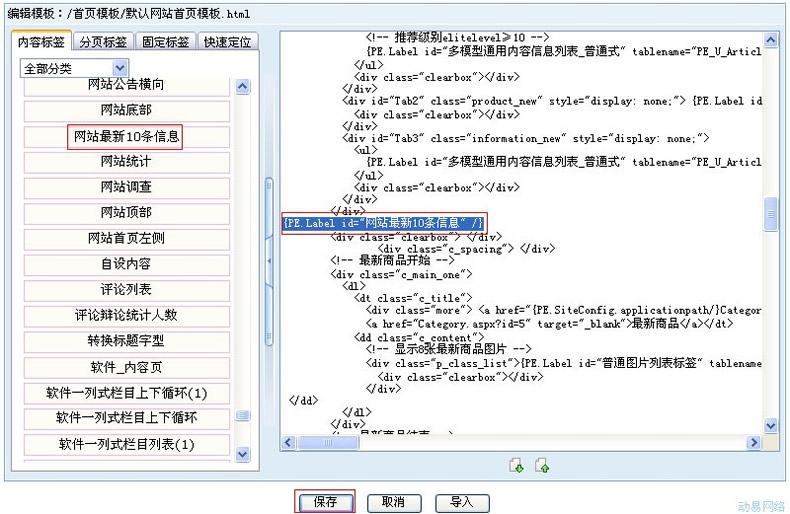Switch to the 内容标签 tab

point(41,41)
